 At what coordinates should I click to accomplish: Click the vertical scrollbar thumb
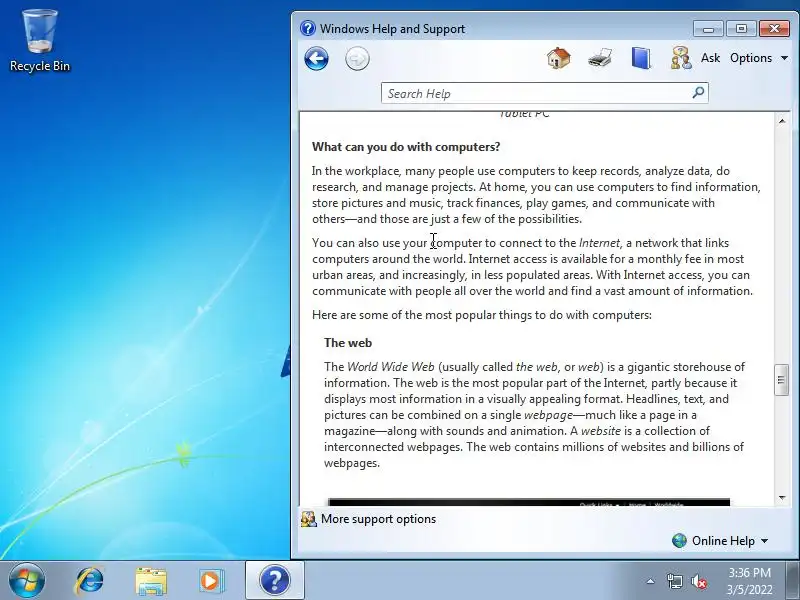click(x=782, y=380)
